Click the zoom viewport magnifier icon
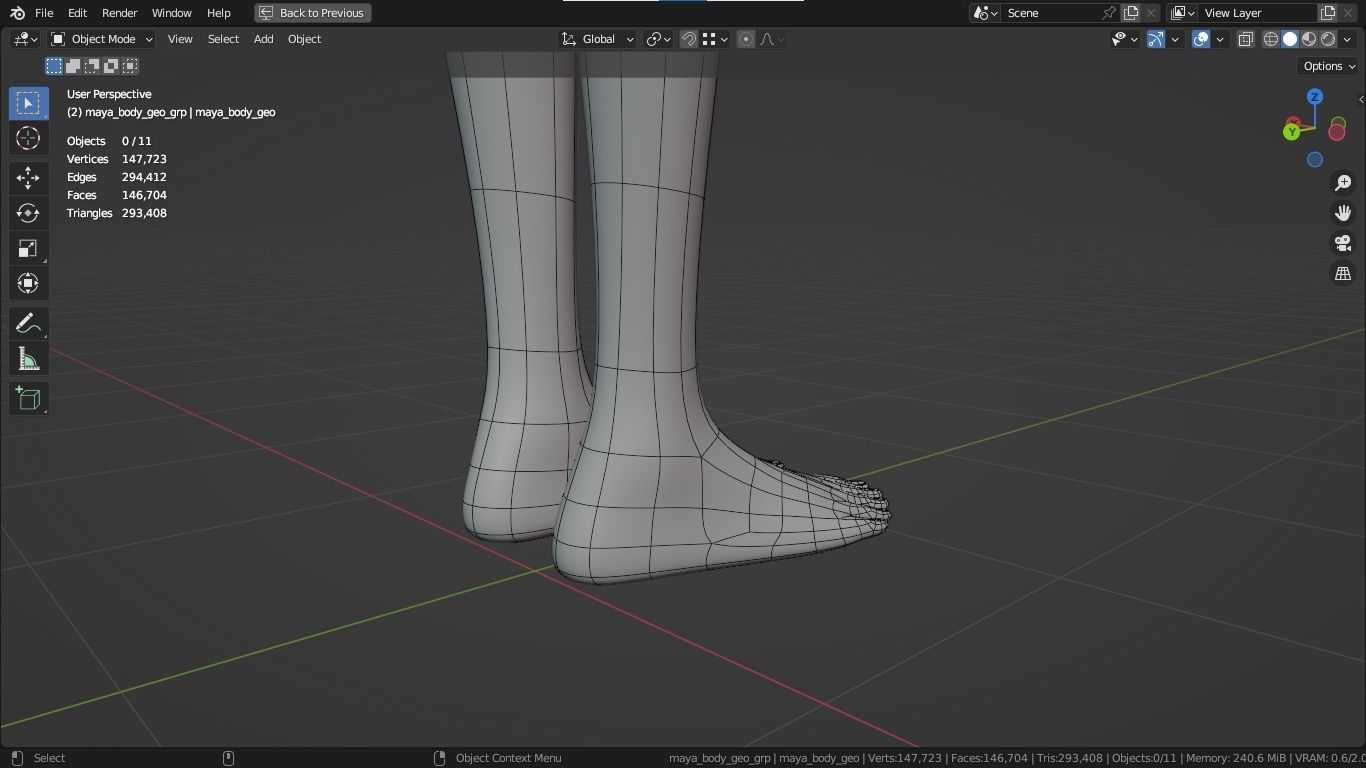 click(1343, 183)
